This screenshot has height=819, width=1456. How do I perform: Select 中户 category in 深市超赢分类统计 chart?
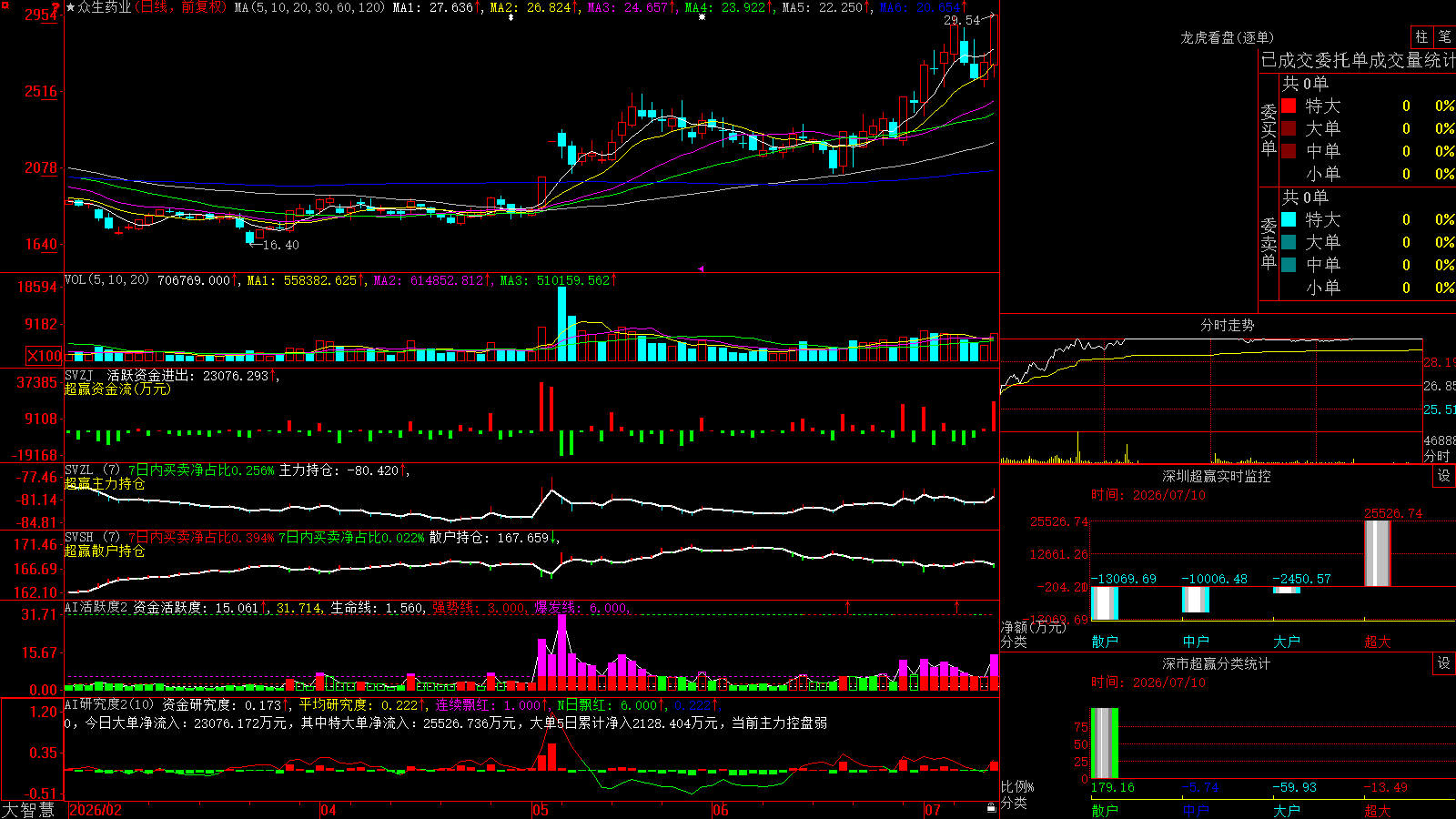pos(1196,810)
